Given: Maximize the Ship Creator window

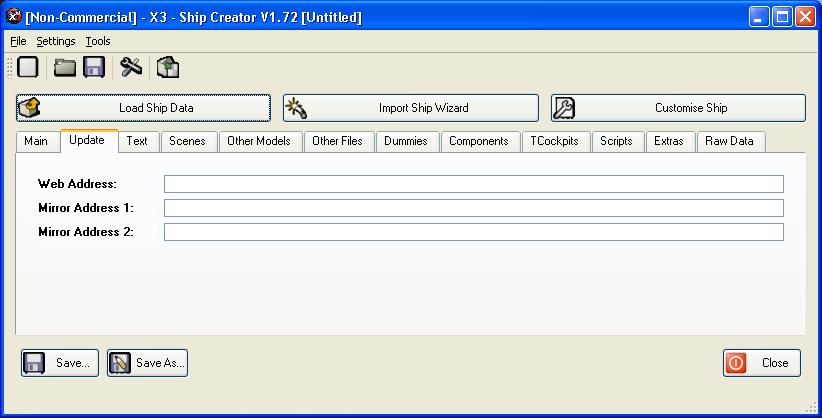Looking at the screenshot, I should pyautogui.click(x=782, y=17).
